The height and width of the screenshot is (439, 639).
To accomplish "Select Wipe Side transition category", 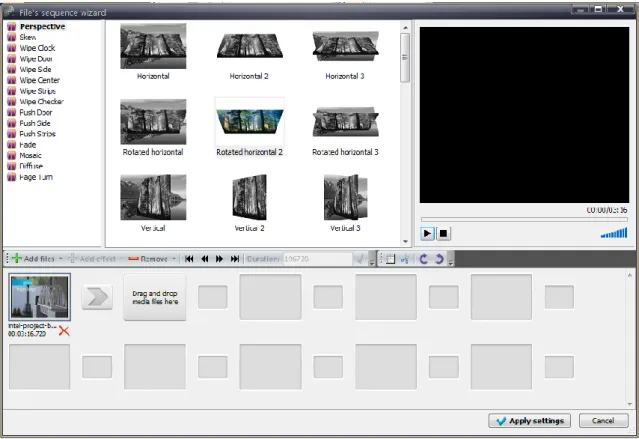I will click(x=35, y=69).
